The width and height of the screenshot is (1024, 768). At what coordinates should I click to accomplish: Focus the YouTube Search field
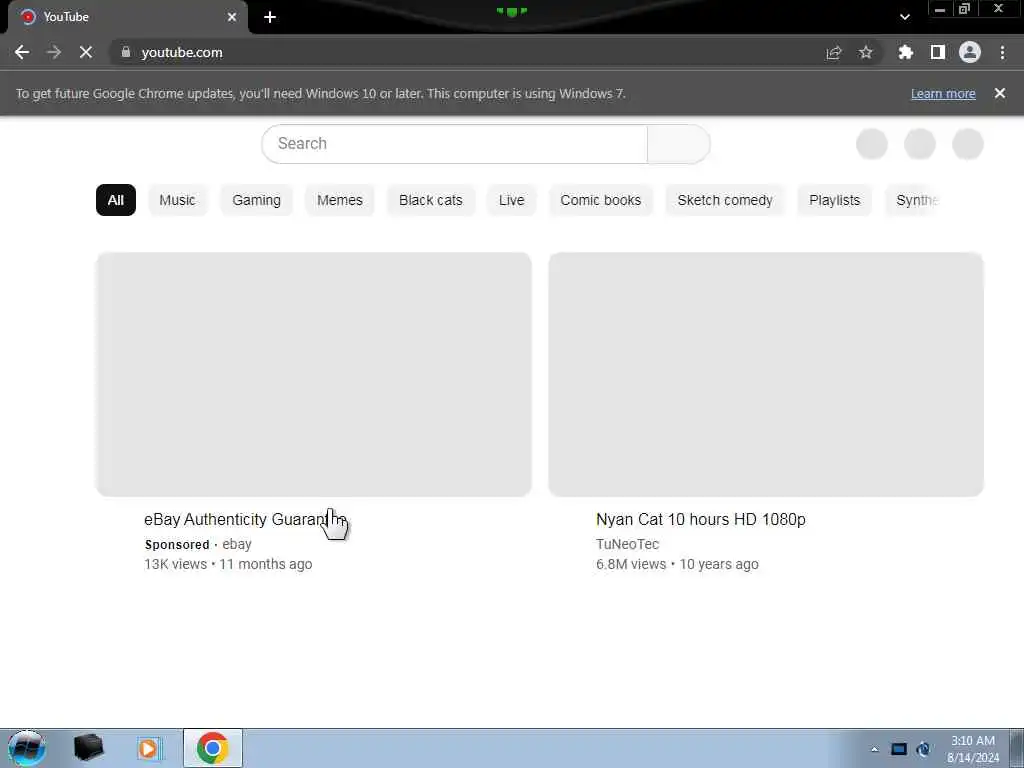[455, 144]
